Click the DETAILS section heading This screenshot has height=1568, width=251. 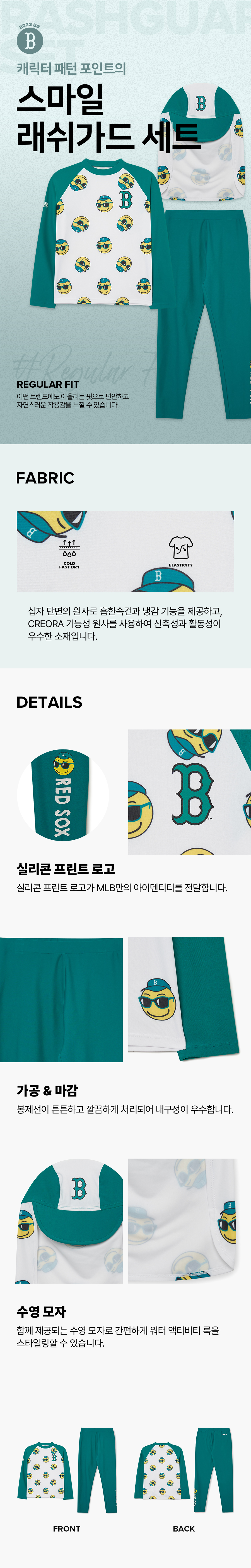tap(49, 702)
